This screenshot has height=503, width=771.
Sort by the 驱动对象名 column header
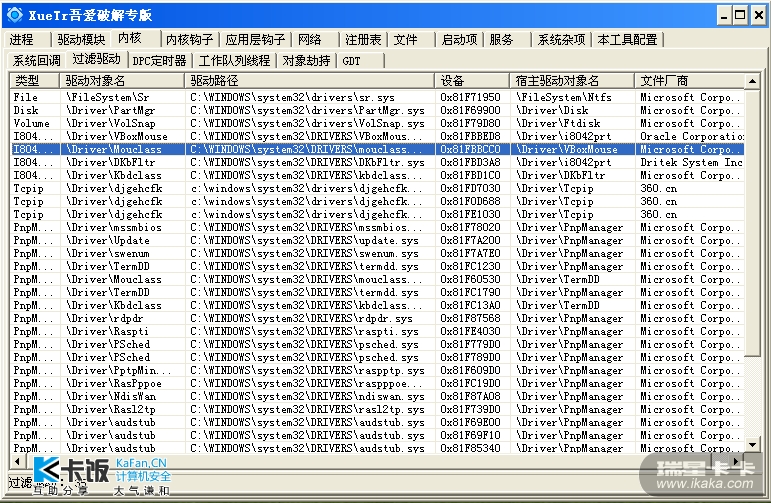click(122, 80)
